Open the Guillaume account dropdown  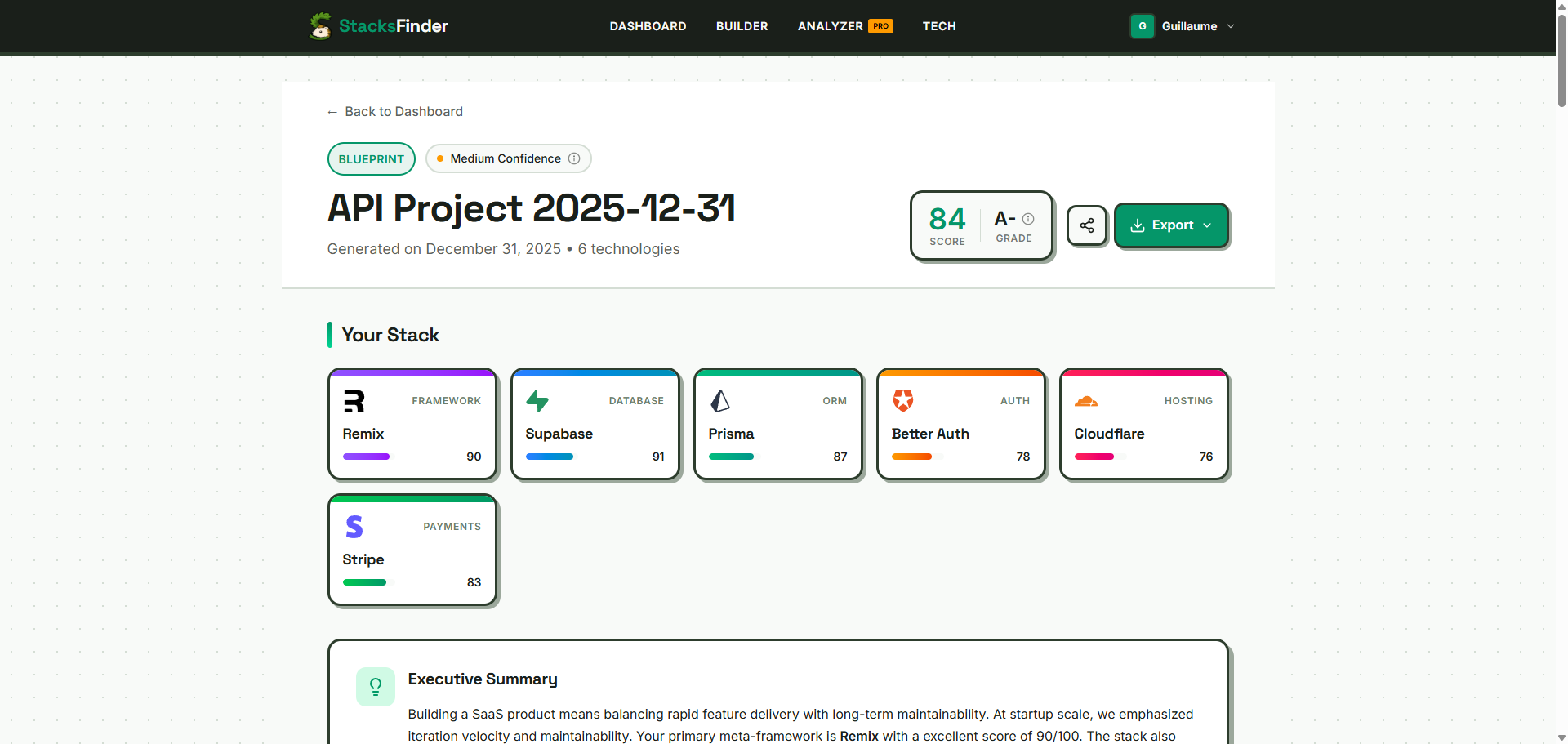pos(1183,26)
